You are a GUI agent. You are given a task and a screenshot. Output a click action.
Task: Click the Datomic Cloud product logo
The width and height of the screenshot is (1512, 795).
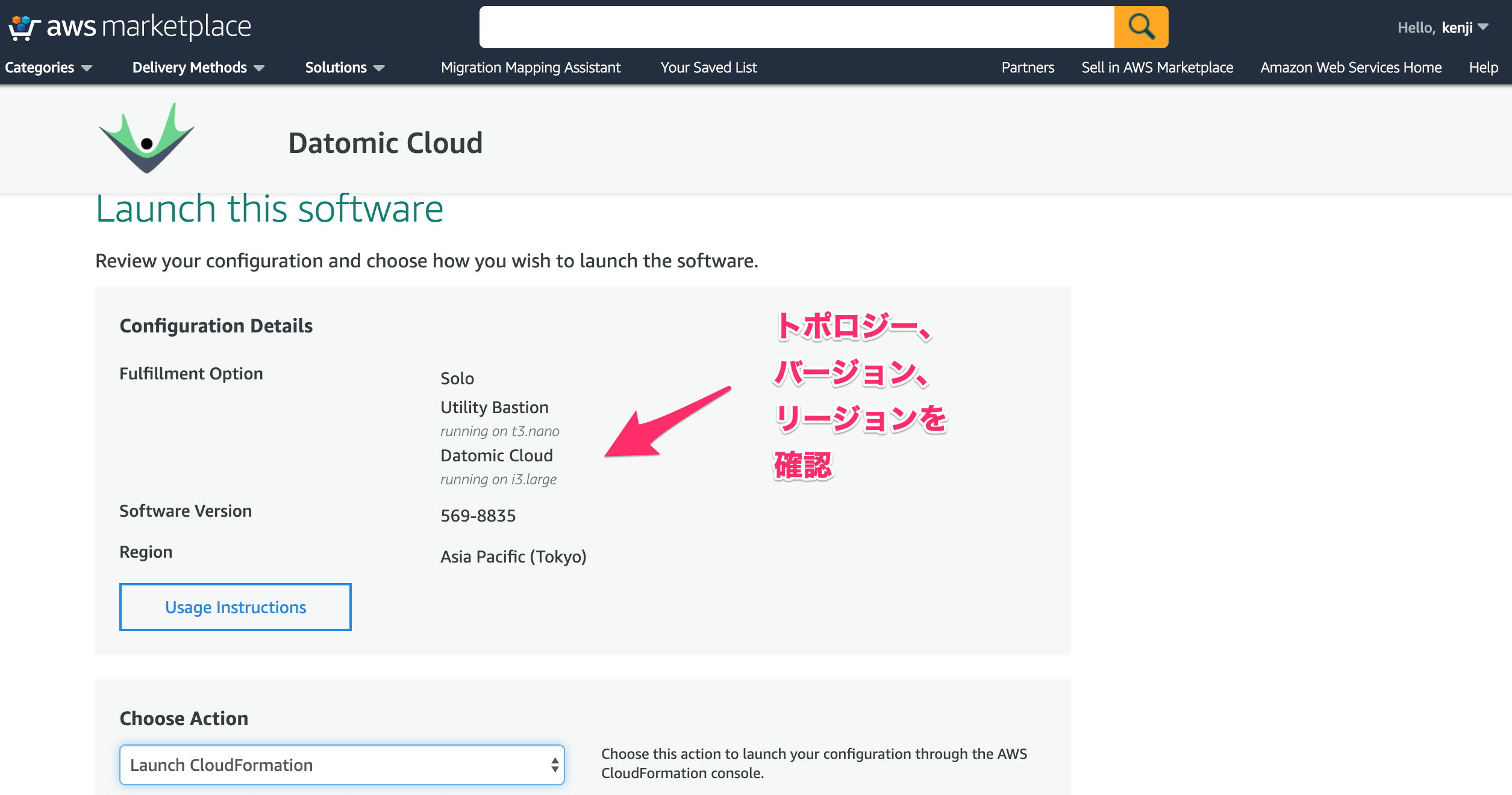coord(146,139)
